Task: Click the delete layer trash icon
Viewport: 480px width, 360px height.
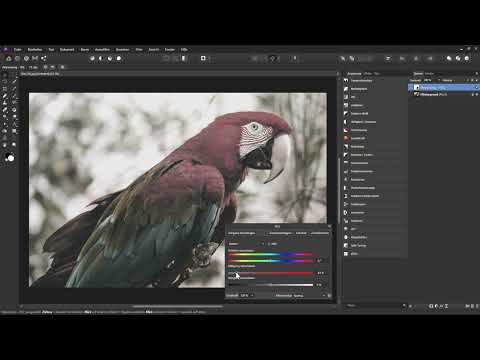Action: point(477,306)
